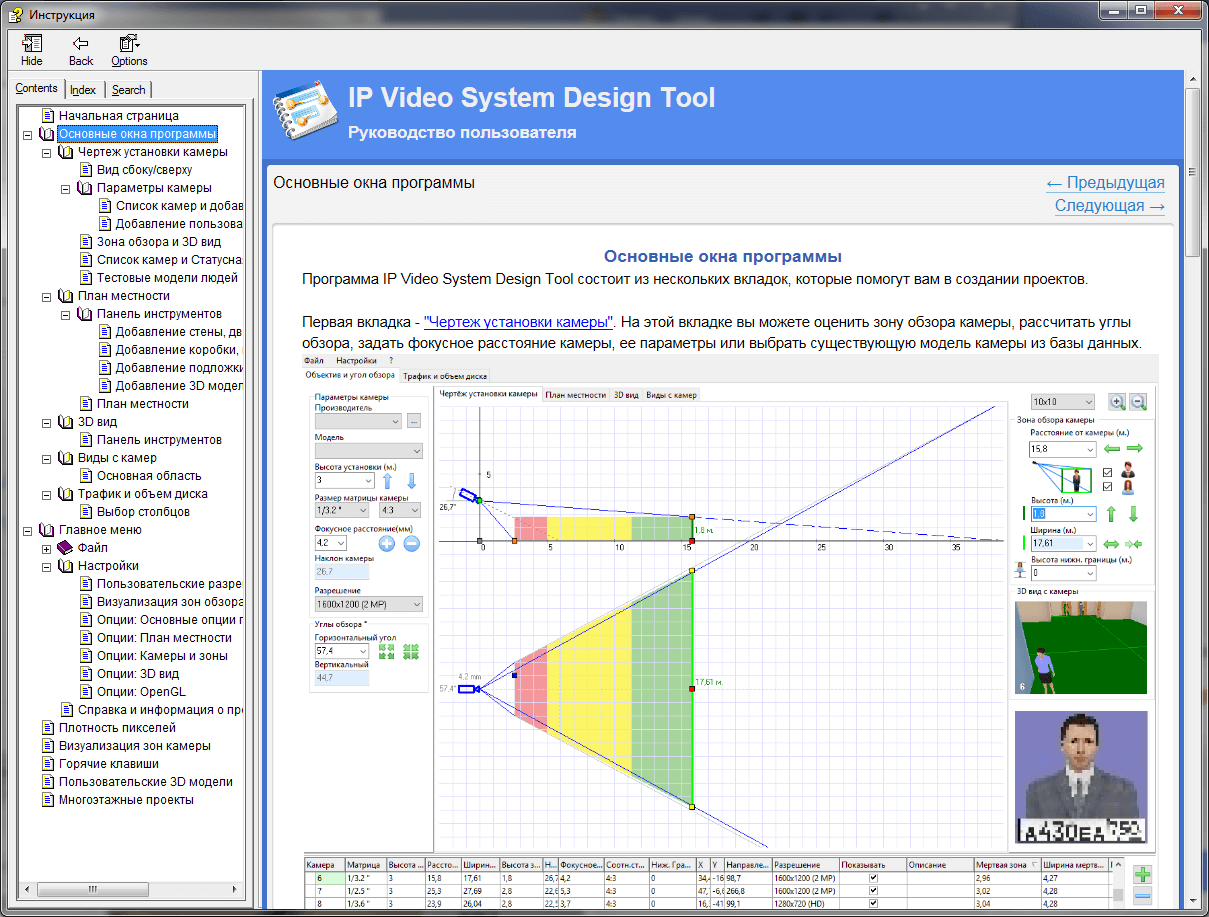The height and width of the screenshot is (917, 1209).
Task: Click the Hide toolbar icon
Action: point(32,44)
